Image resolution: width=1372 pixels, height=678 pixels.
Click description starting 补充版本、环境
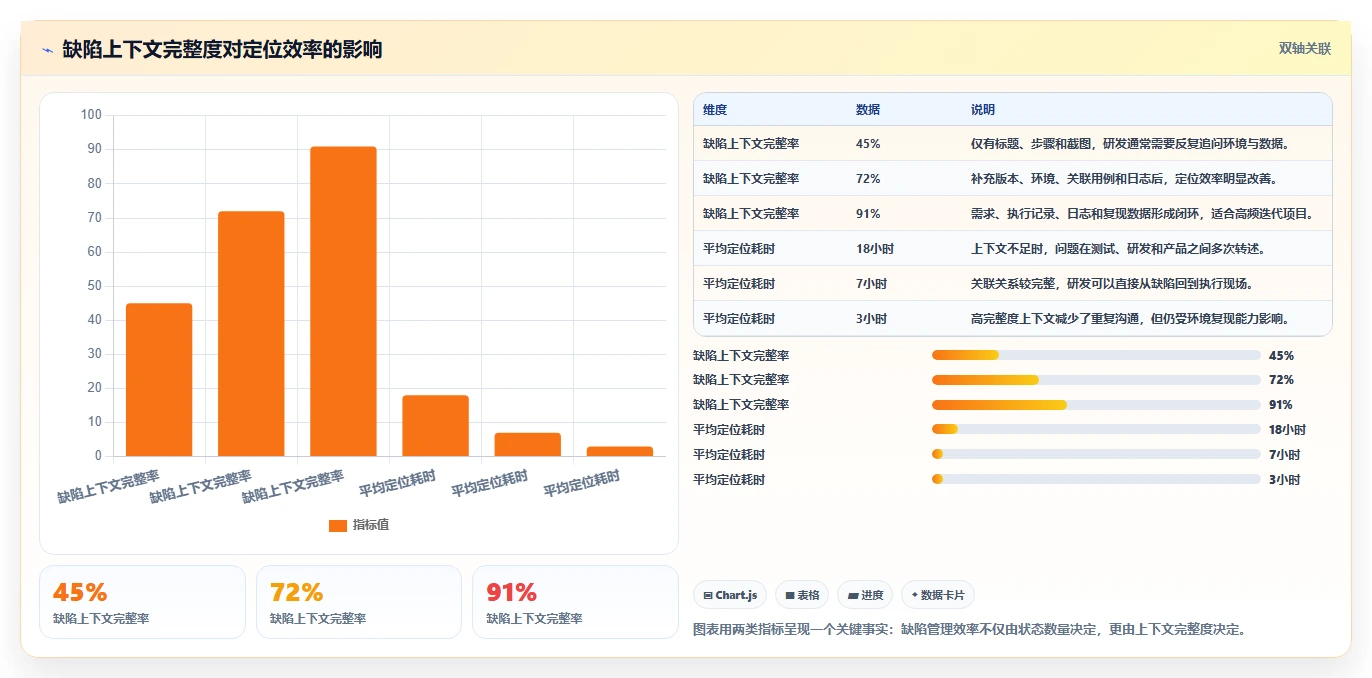[1125, 179]
